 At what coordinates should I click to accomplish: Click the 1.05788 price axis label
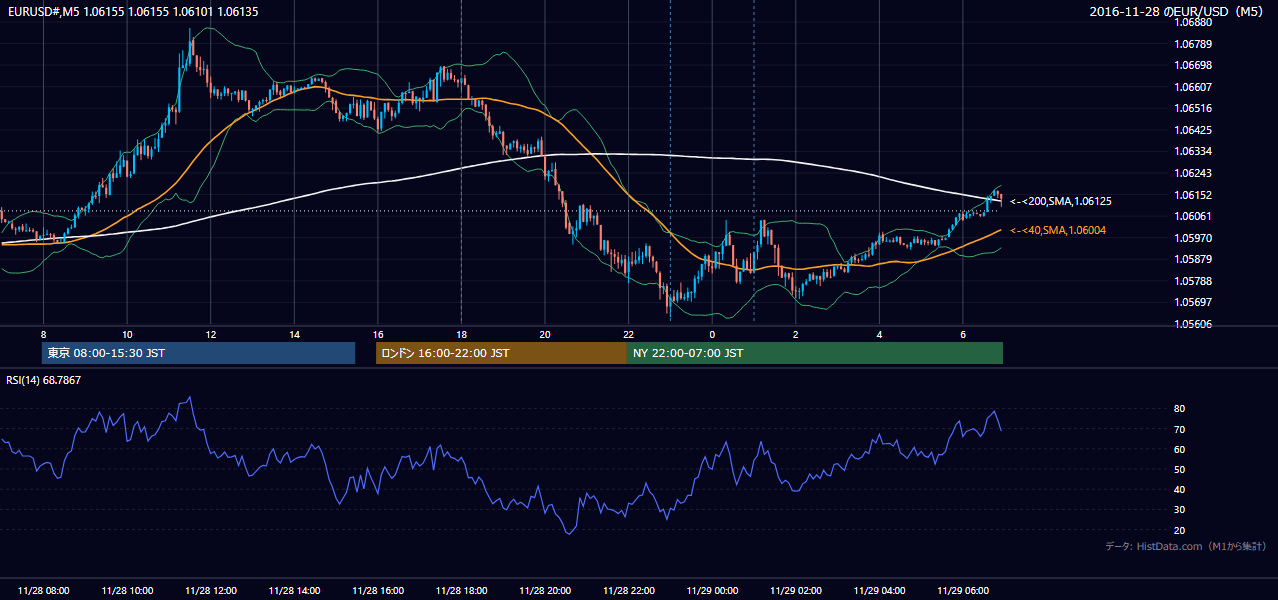1194,281
